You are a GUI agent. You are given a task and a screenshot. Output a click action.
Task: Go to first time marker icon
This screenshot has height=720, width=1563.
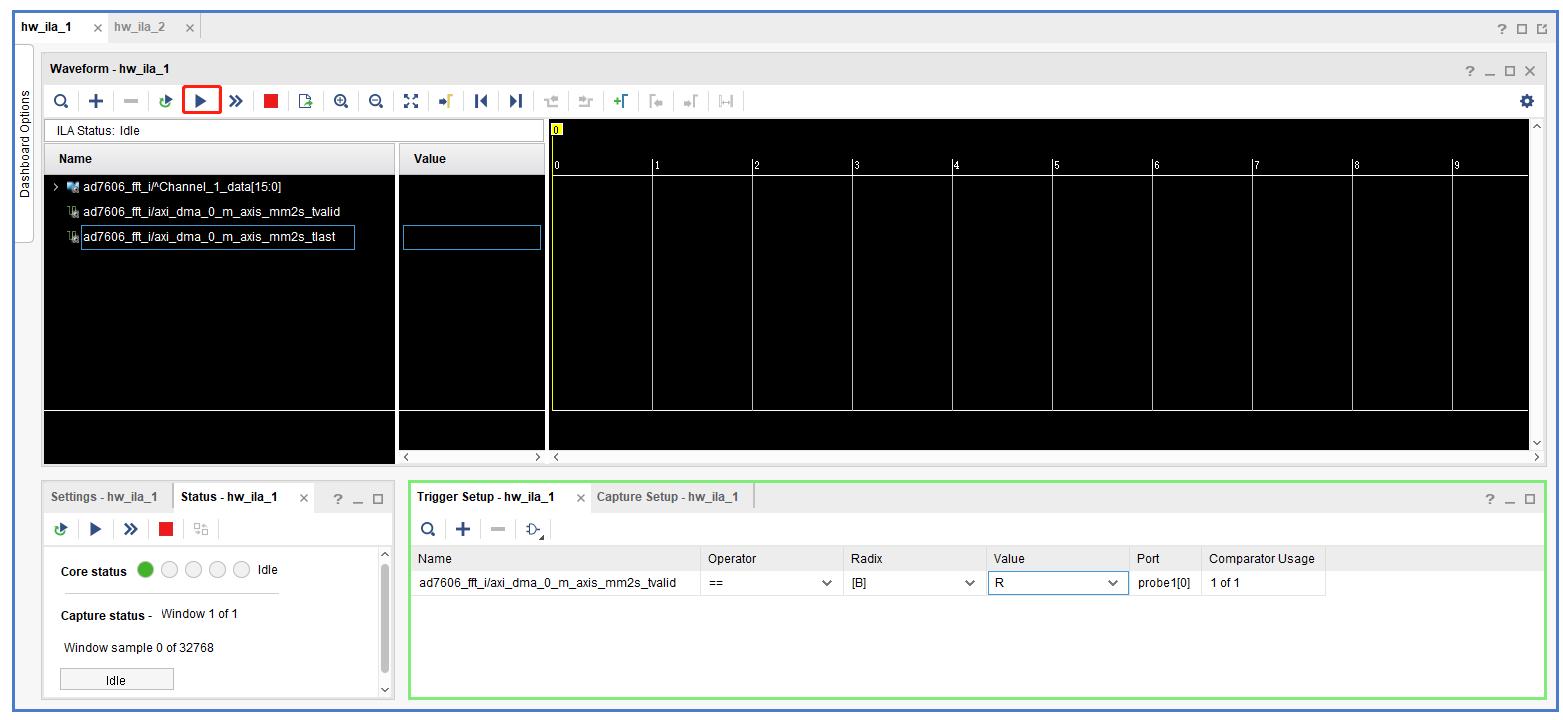click(481, 101)
